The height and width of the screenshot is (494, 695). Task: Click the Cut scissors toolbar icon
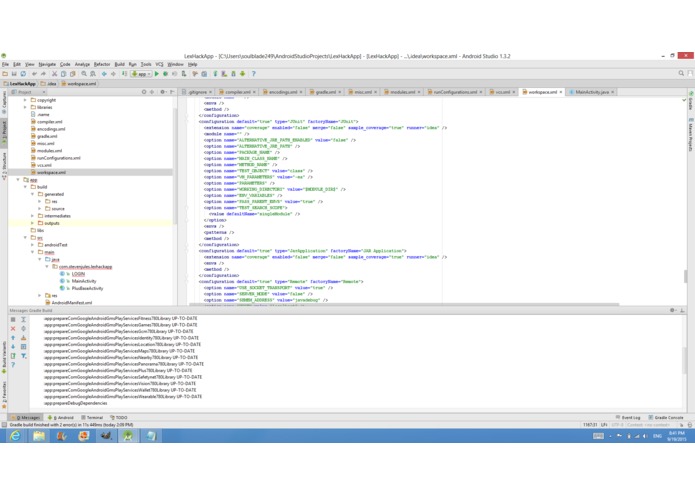point(55,74)
